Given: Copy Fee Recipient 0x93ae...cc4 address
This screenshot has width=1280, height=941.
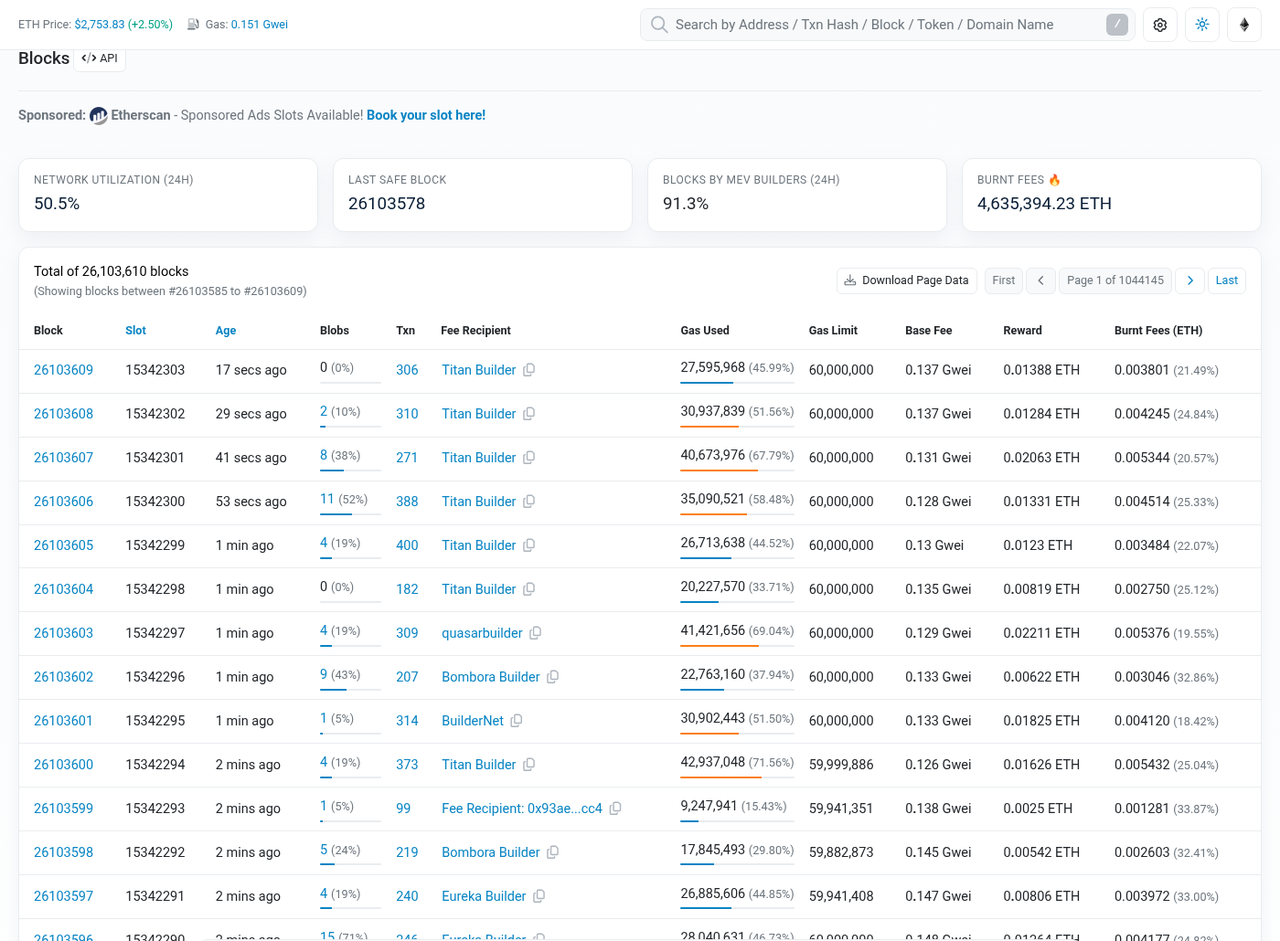Looking at the screenshot, I should (615, 809).
